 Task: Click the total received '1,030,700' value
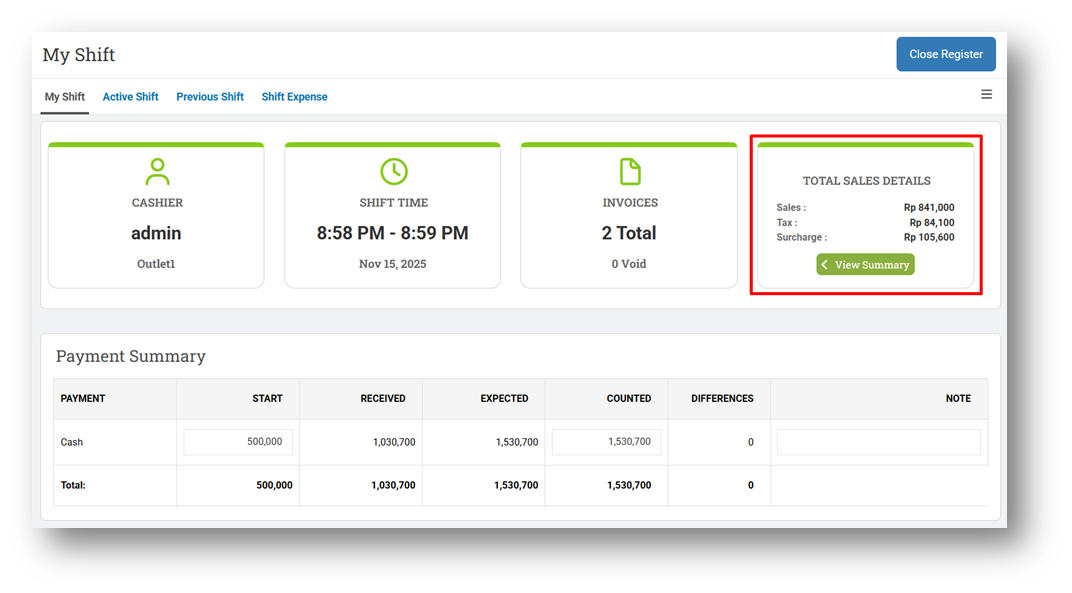pyautogui.click(x=393, y=485)
